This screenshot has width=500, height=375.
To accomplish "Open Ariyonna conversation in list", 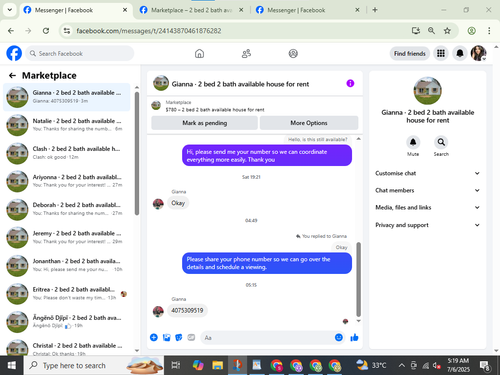I will pyautogui.click(x=67, y=181).
